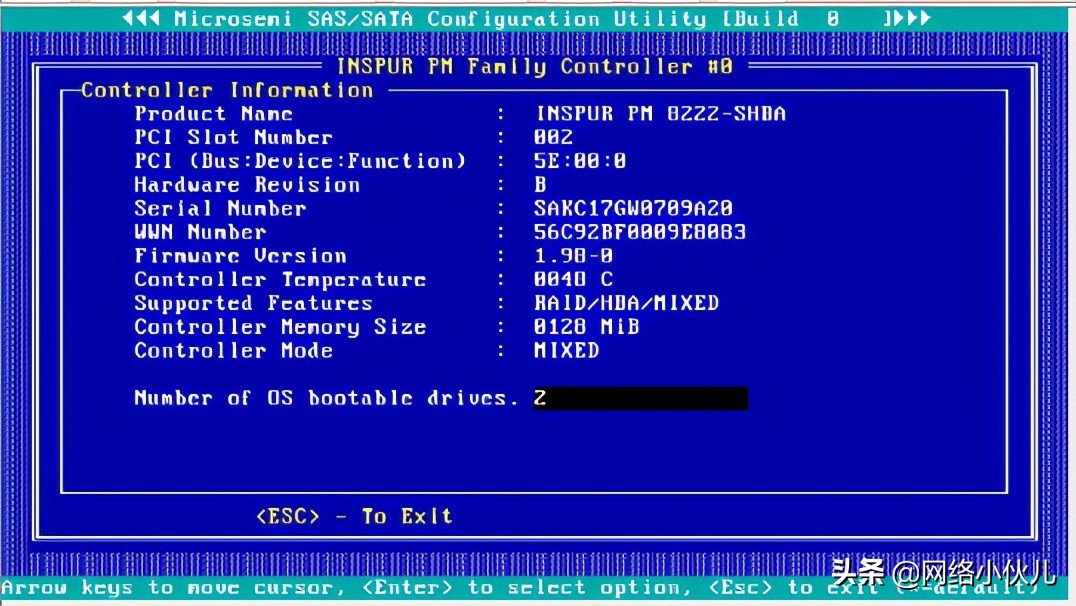Image resolution: width=1076 pixels, height=606 pixels.
Task: Click the bottom Arrow keys help line
Action: coord(400,588)
